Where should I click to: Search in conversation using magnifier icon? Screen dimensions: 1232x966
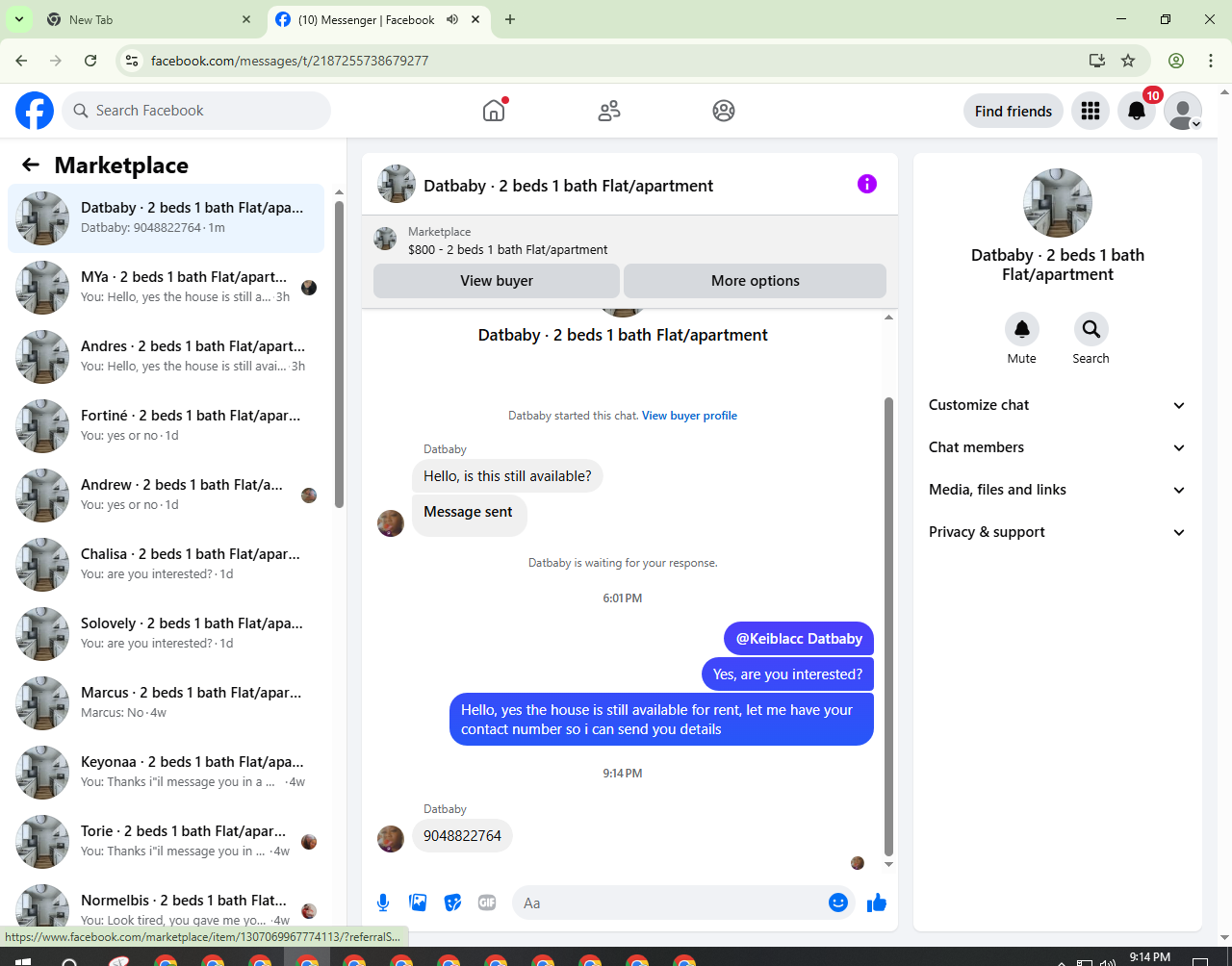pyautogui.click(x=1091, y=329)
